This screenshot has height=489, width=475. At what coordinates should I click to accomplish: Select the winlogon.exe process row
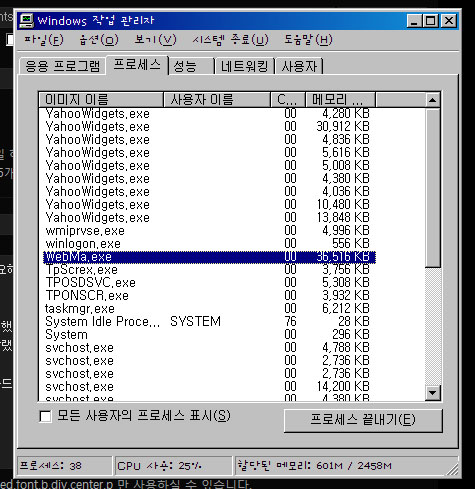point(209,244)
